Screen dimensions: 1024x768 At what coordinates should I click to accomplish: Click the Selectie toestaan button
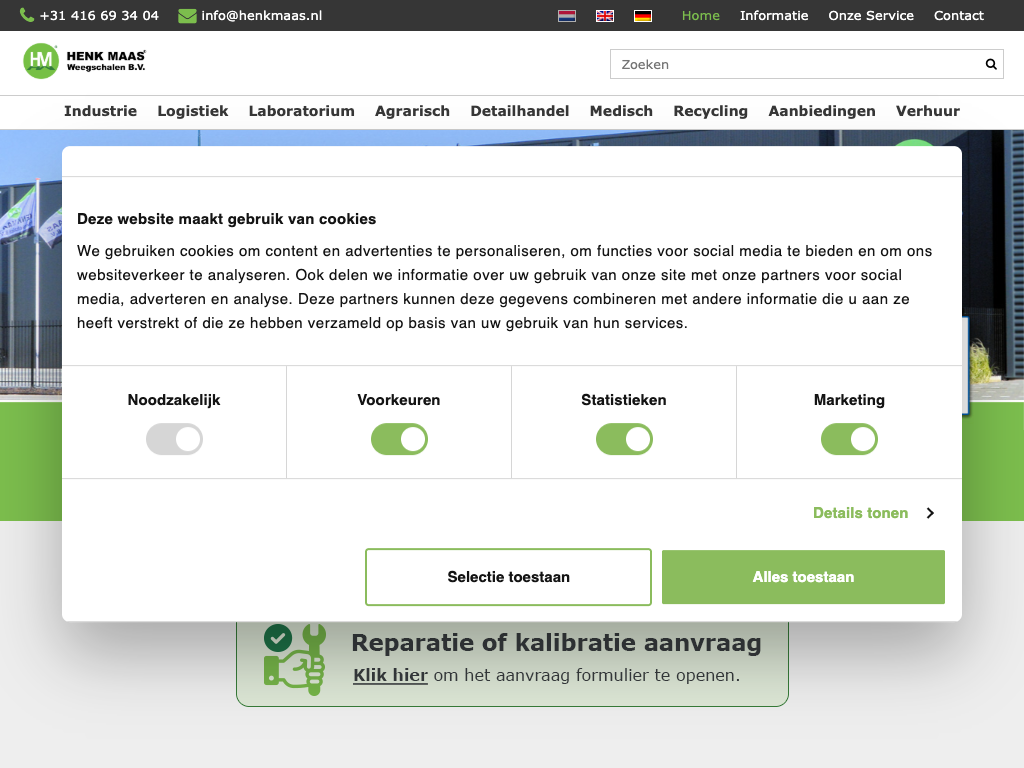tap(508, 577)
